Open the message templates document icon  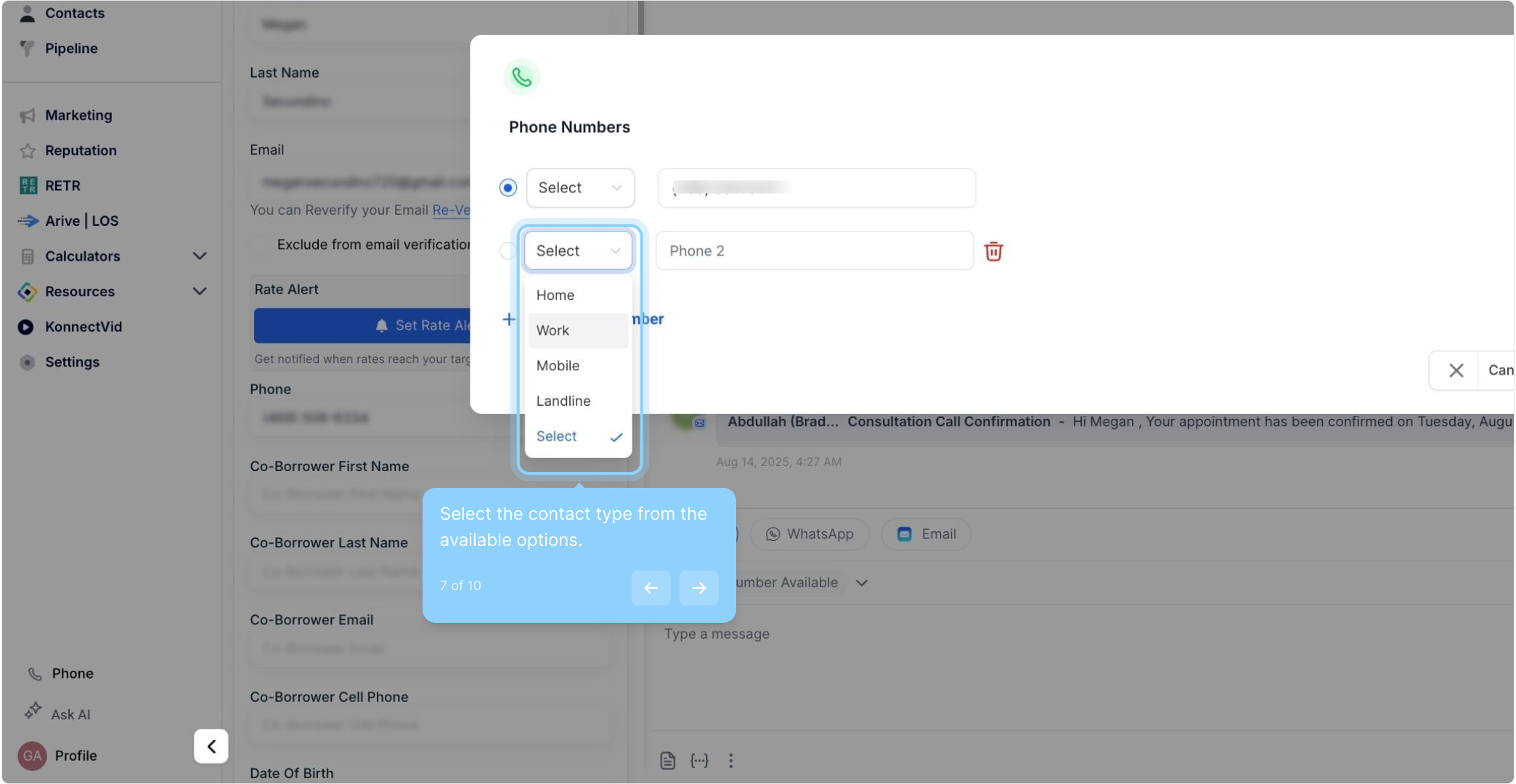(667, 760)
